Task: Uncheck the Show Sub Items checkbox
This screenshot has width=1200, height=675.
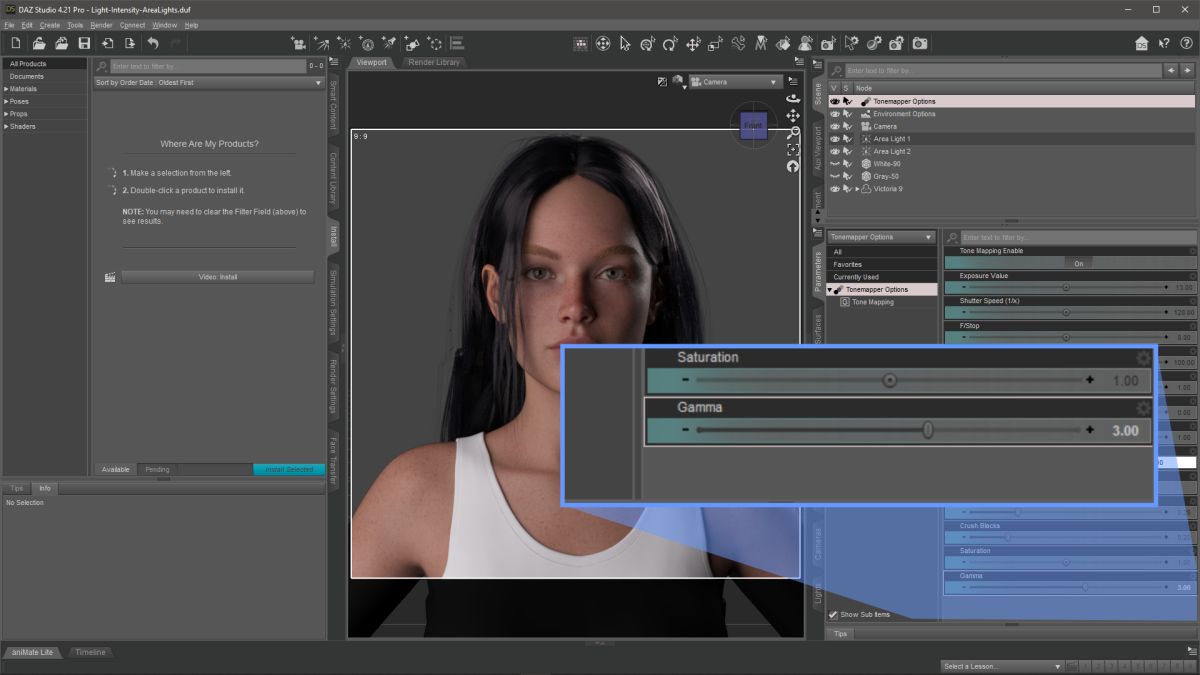Action: (833, 615)
